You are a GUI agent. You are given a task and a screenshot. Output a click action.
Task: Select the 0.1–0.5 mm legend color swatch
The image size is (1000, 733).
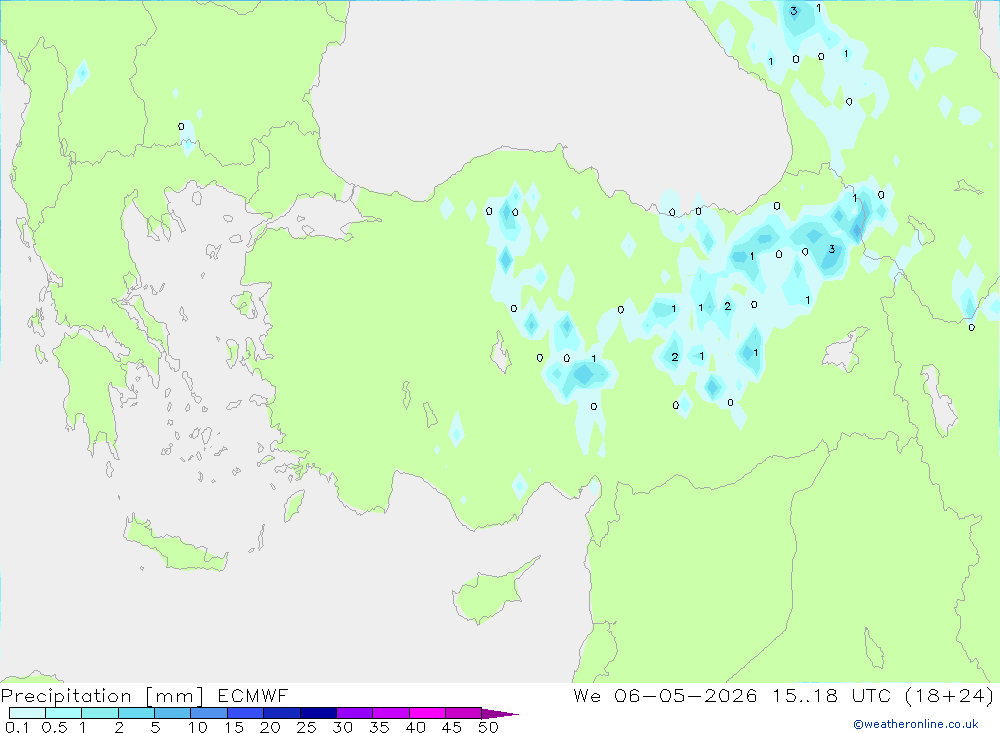pos(27,713)
